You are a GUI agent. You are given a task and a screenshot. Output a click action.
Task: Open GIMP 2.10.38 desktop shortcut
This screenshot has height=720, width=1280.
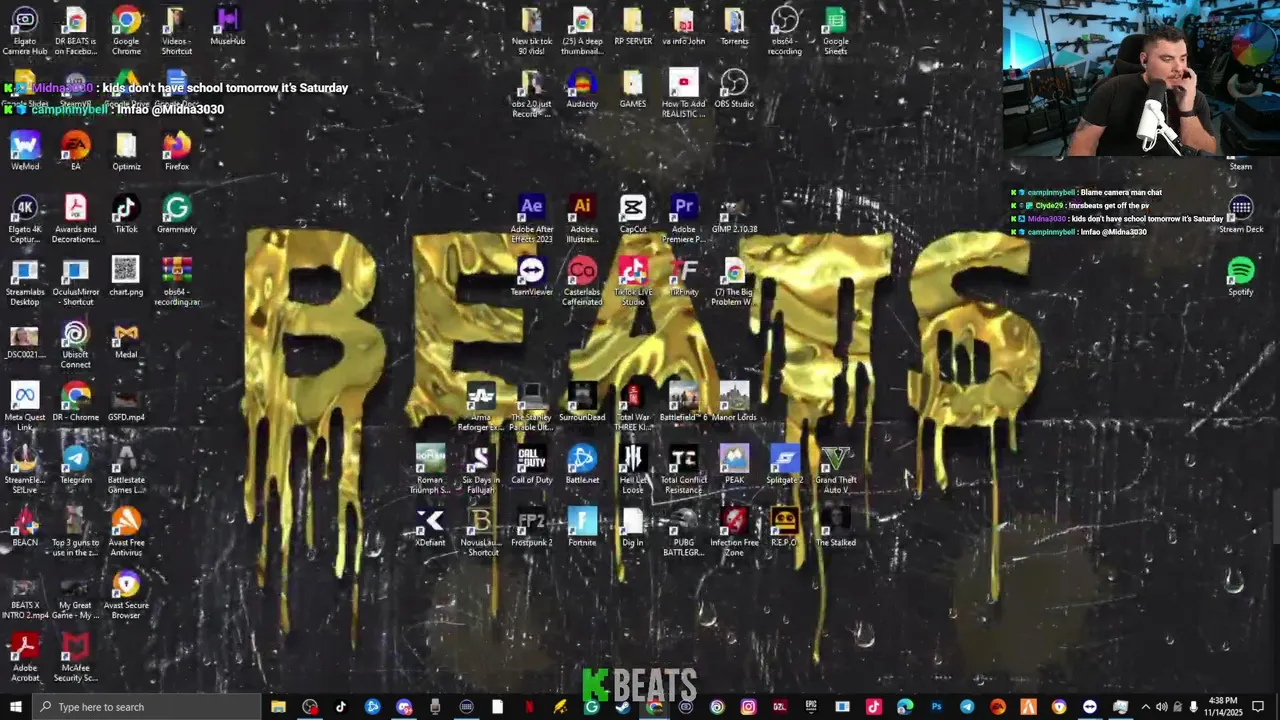pos(734,214)
